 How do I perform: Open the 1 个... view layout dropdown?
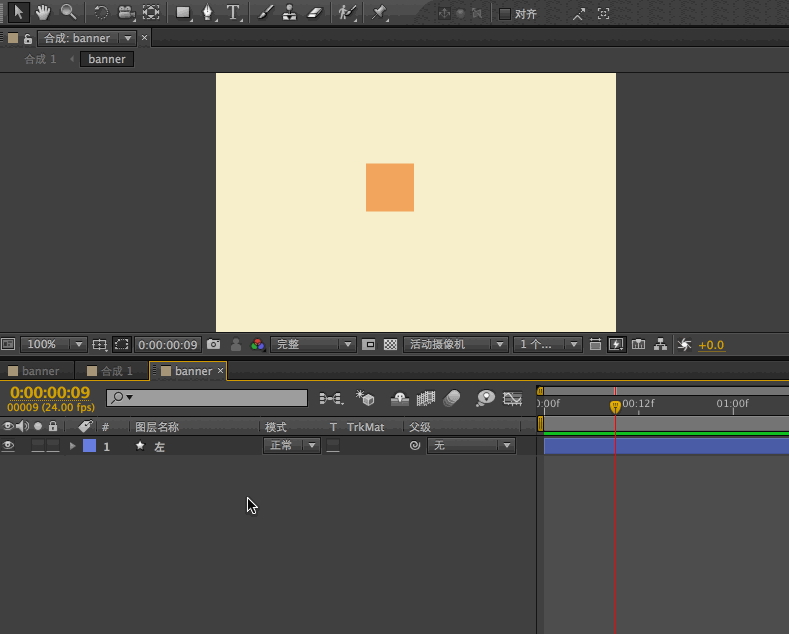coord(547,344)
